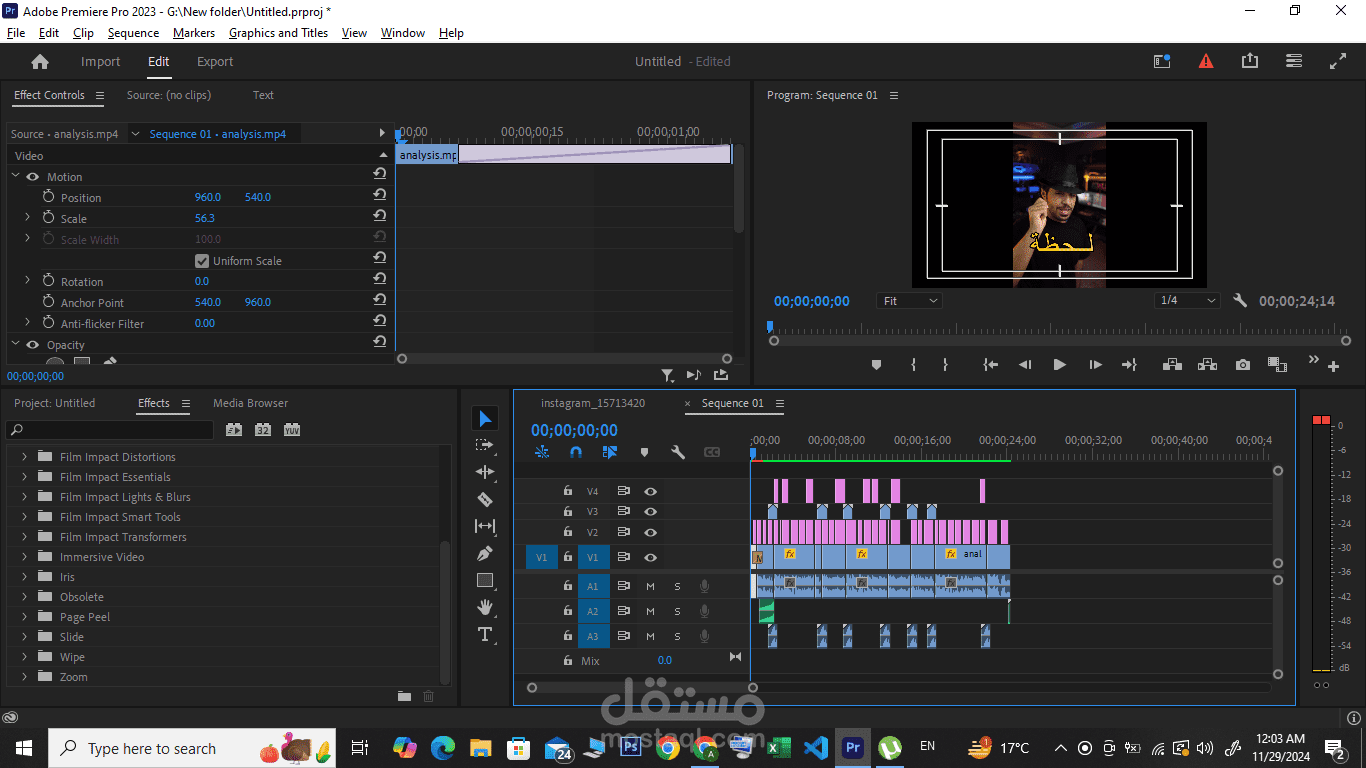Click Go to In point
Image resolution: width=1366 pixels, height=768 pixels.
click(x=990, y=365)
